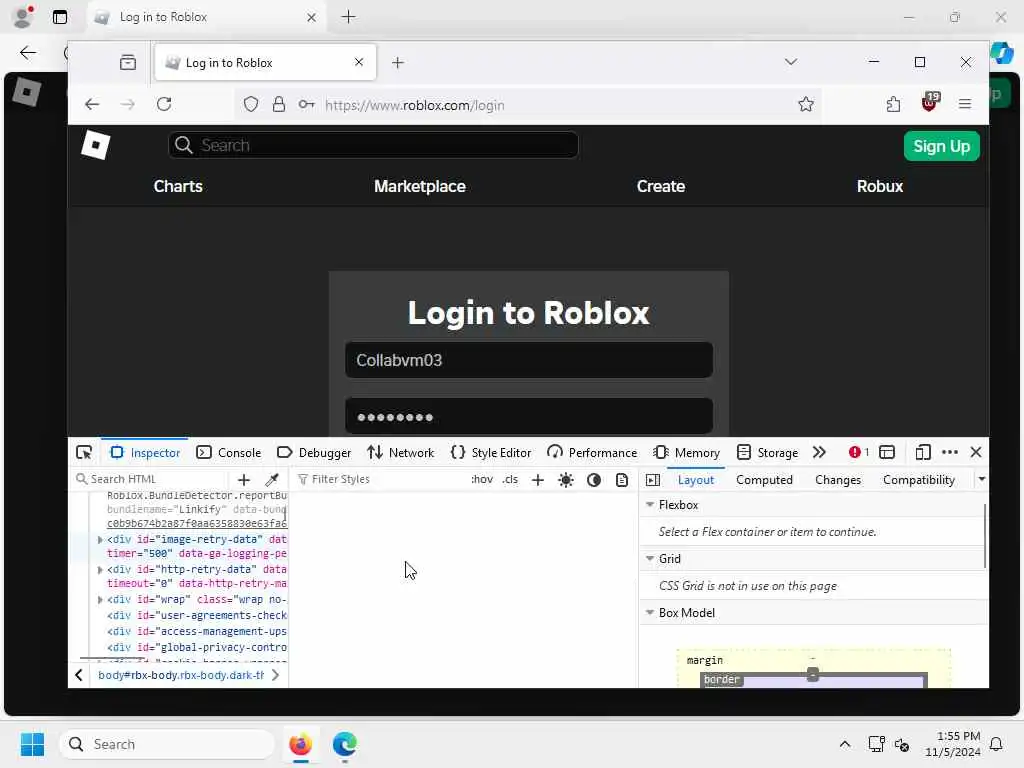Toggle the .cls class panel

[511, 479]
